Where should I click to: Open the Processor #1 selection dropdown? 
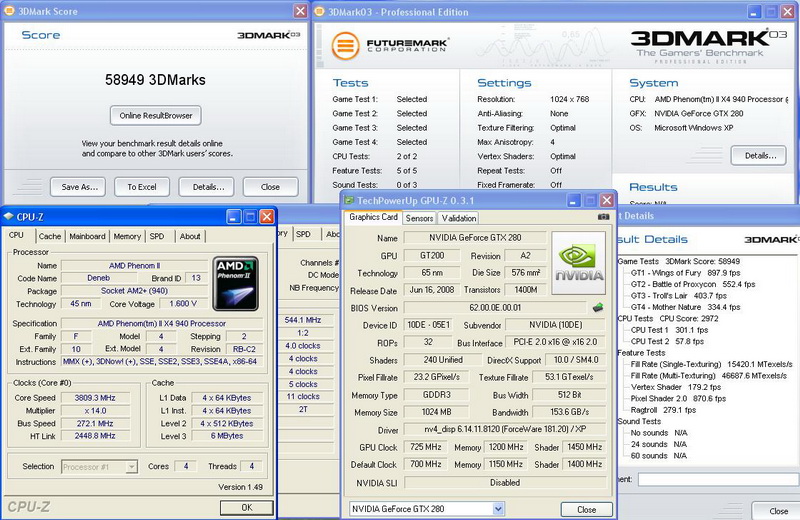pyautogui.click(x=132, y=466)
